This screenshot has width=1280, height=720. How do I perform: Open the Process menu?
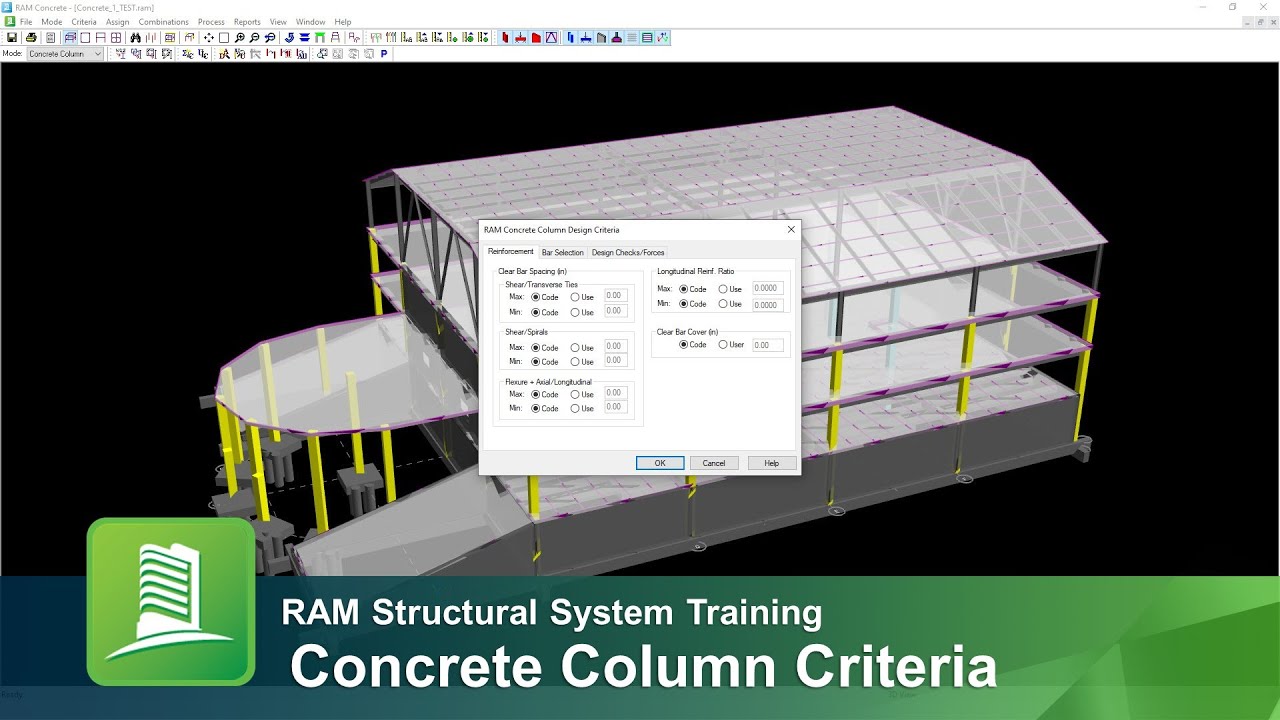(211, 22)
